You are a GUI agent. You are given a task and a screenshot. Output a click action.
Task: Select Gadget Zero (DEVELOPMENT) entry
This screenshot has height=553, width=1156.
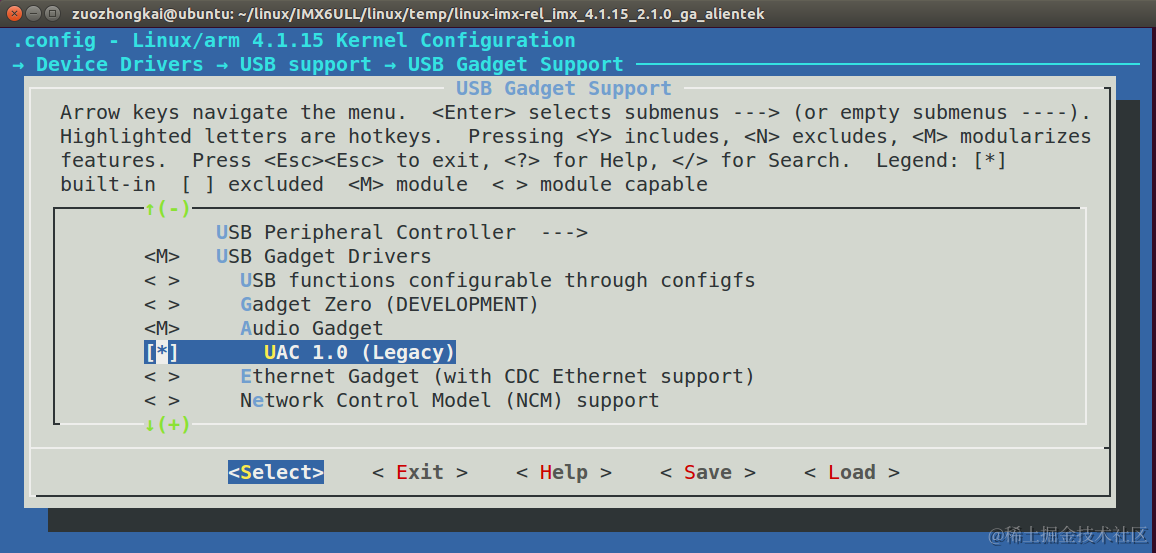tap(389, 305)
